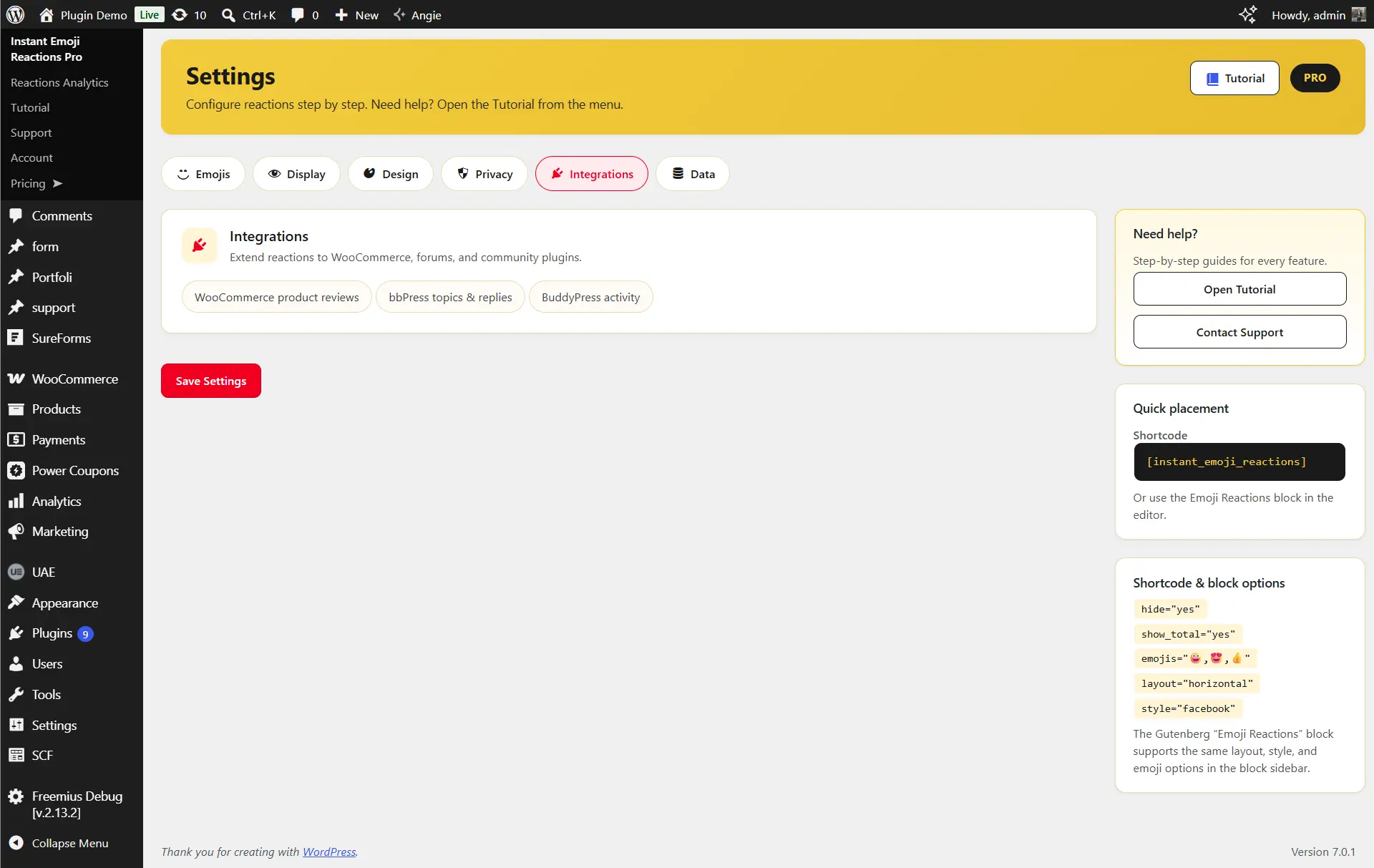Image resolution: width=1374 pixels, height=868 pixels.
Task: Switch to the Display tab
Action: point(296,174)
